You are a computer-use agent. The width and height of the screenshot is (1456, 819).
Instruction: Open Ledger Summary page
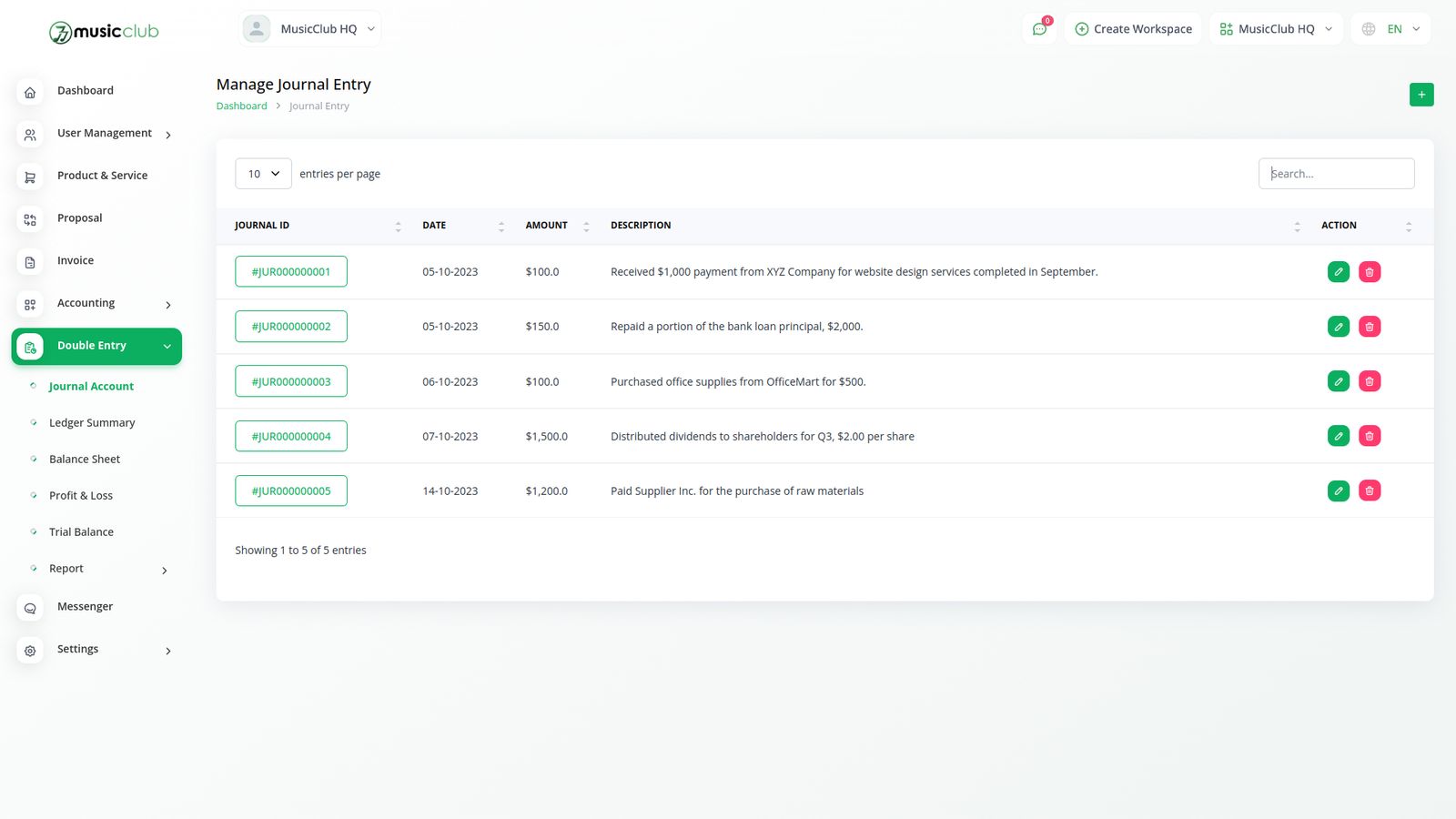click(x=92, y=422)
